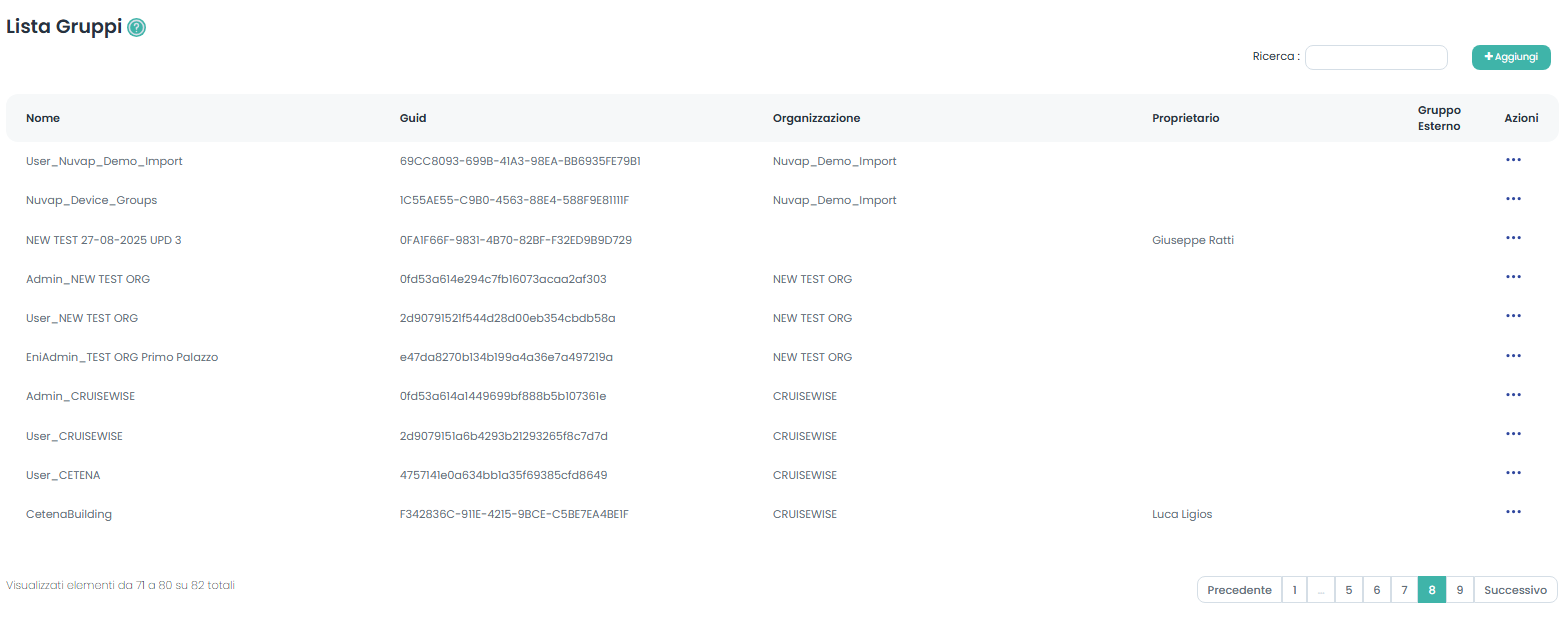Sort the table by Organizzazione column

point(816,118)
